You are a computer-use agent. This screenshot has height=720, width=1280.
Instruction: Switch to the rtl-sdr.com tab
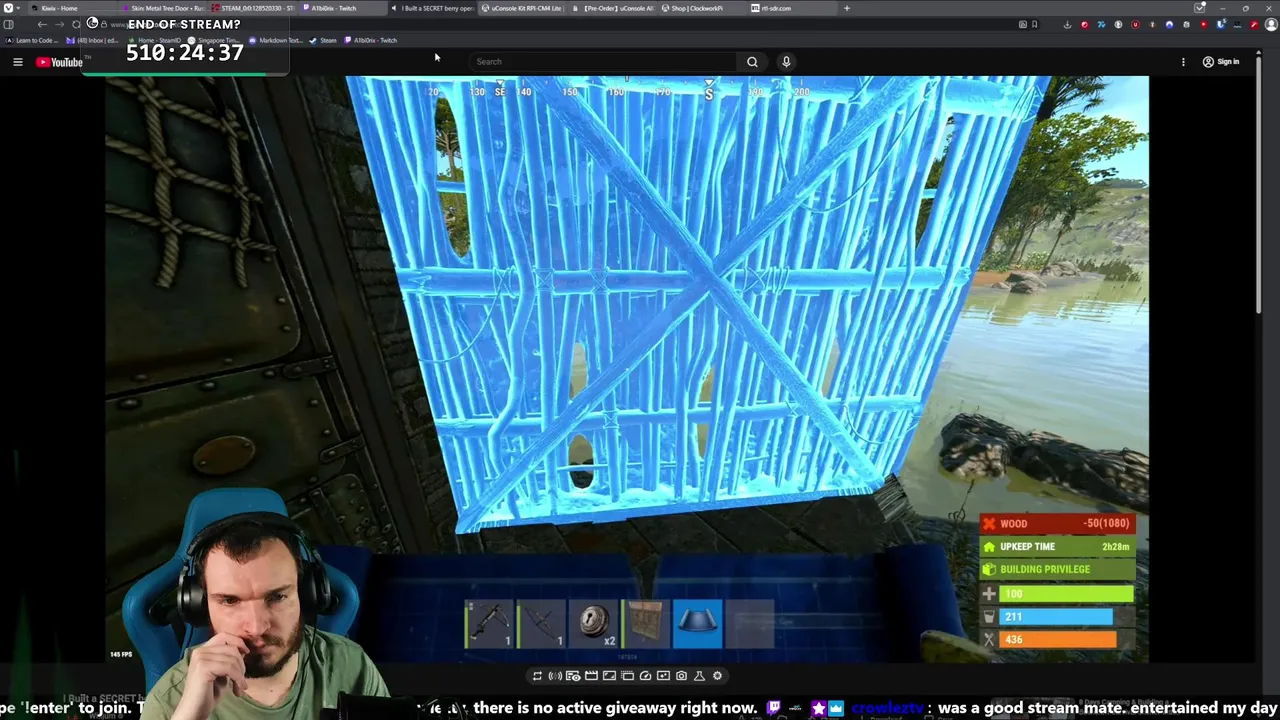click(x=790, y=8)
